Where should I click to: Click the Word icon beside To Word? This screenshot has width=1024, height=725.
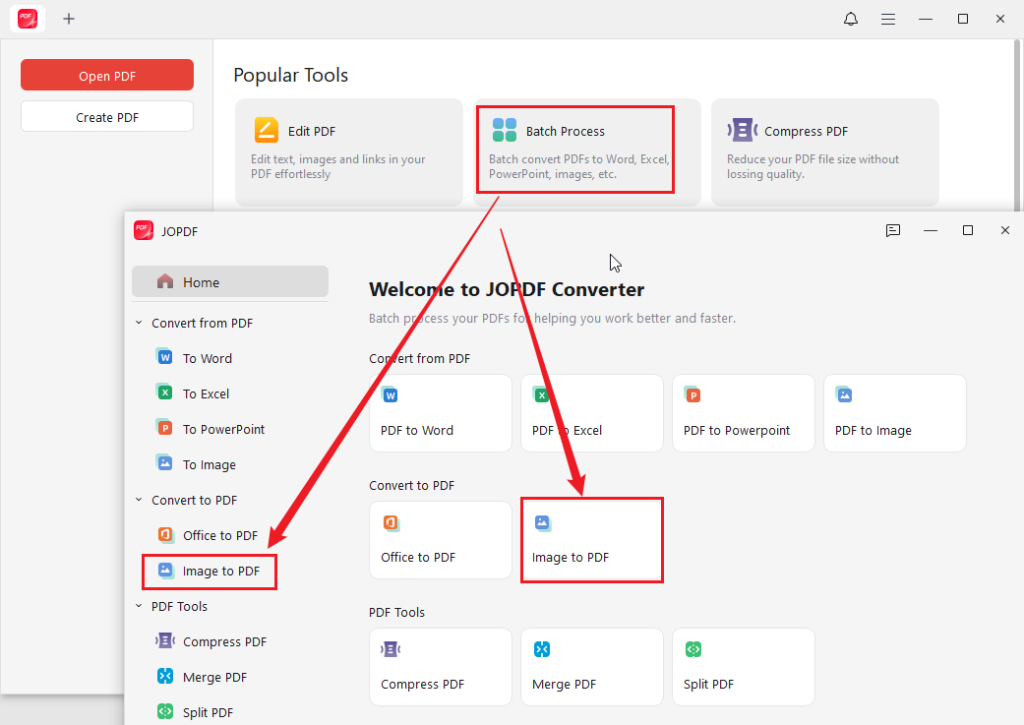[165, 357]
